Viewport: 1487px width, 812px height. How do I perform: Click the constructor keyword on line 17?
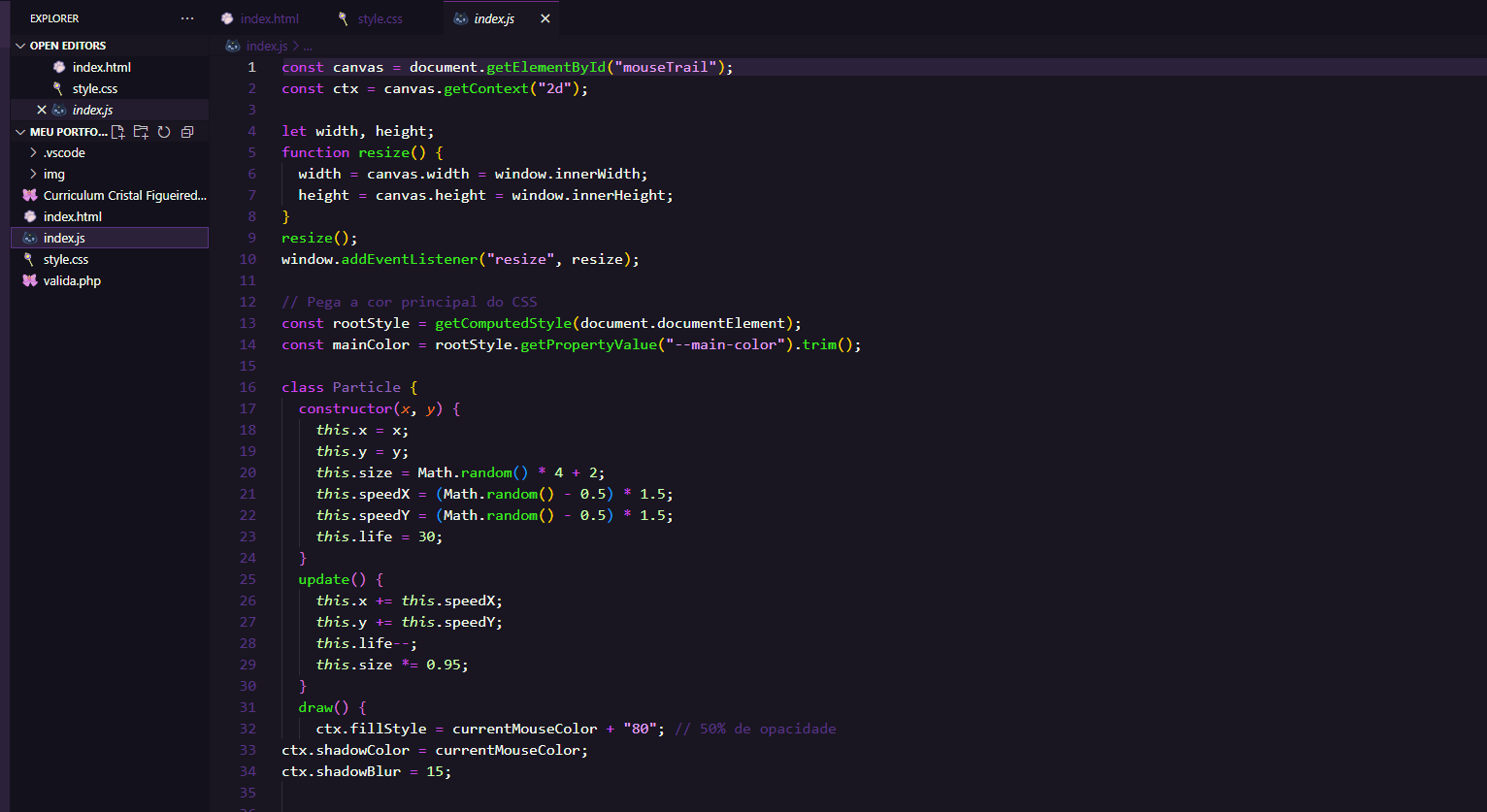click(x=346, y=408)
